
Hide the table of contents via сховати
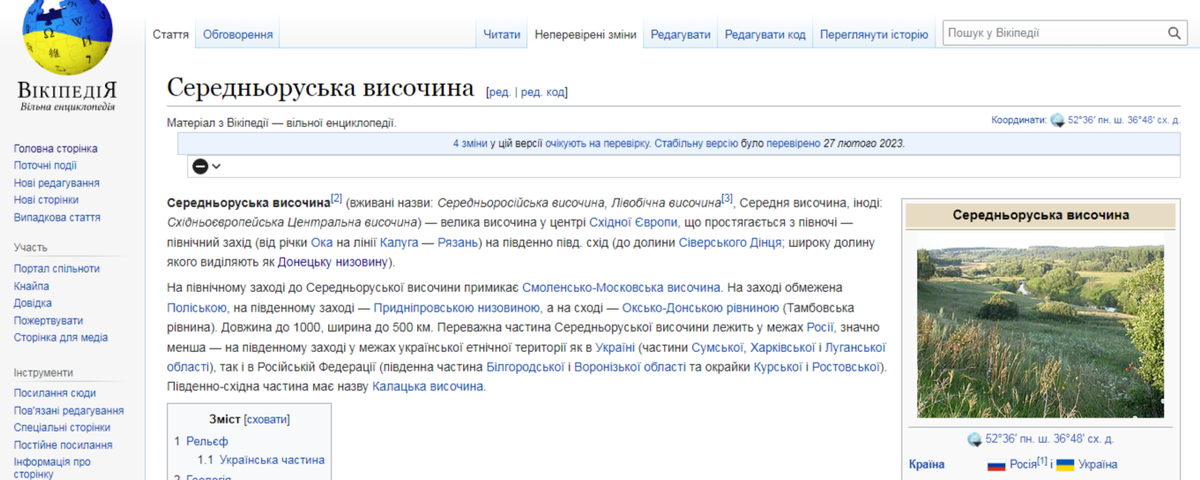pos(267,419)
